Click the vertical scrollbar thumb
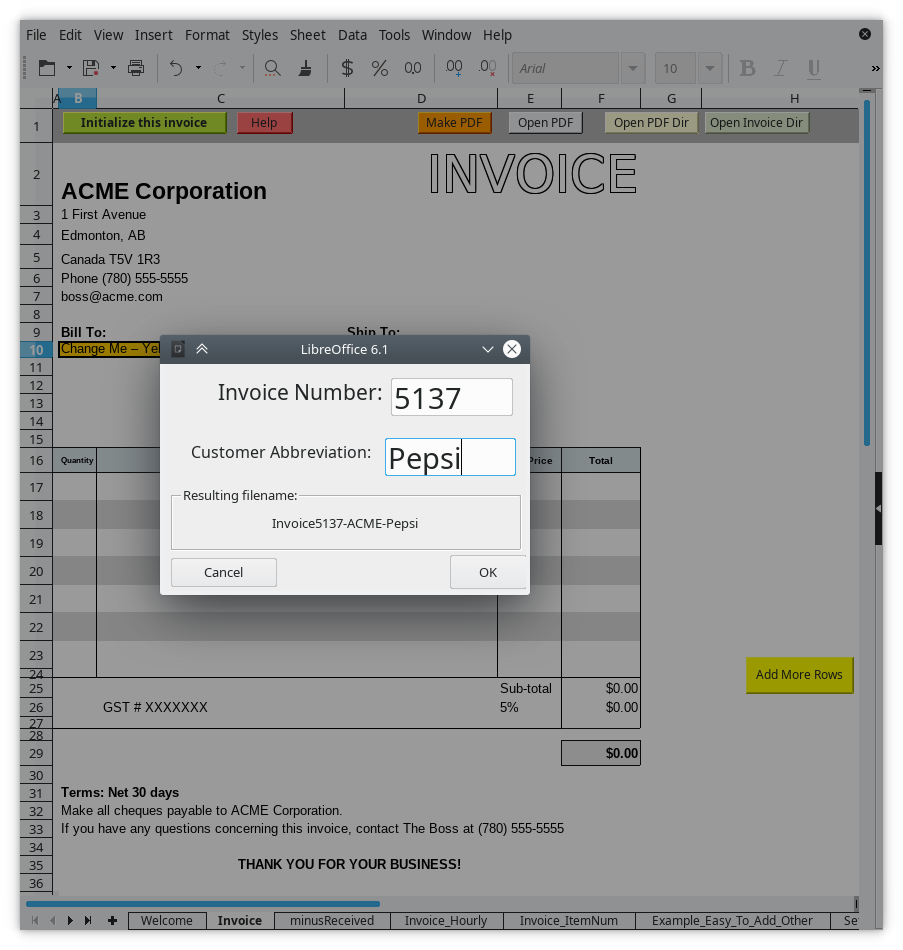This screenshot has width=903, height=950. 867,273
